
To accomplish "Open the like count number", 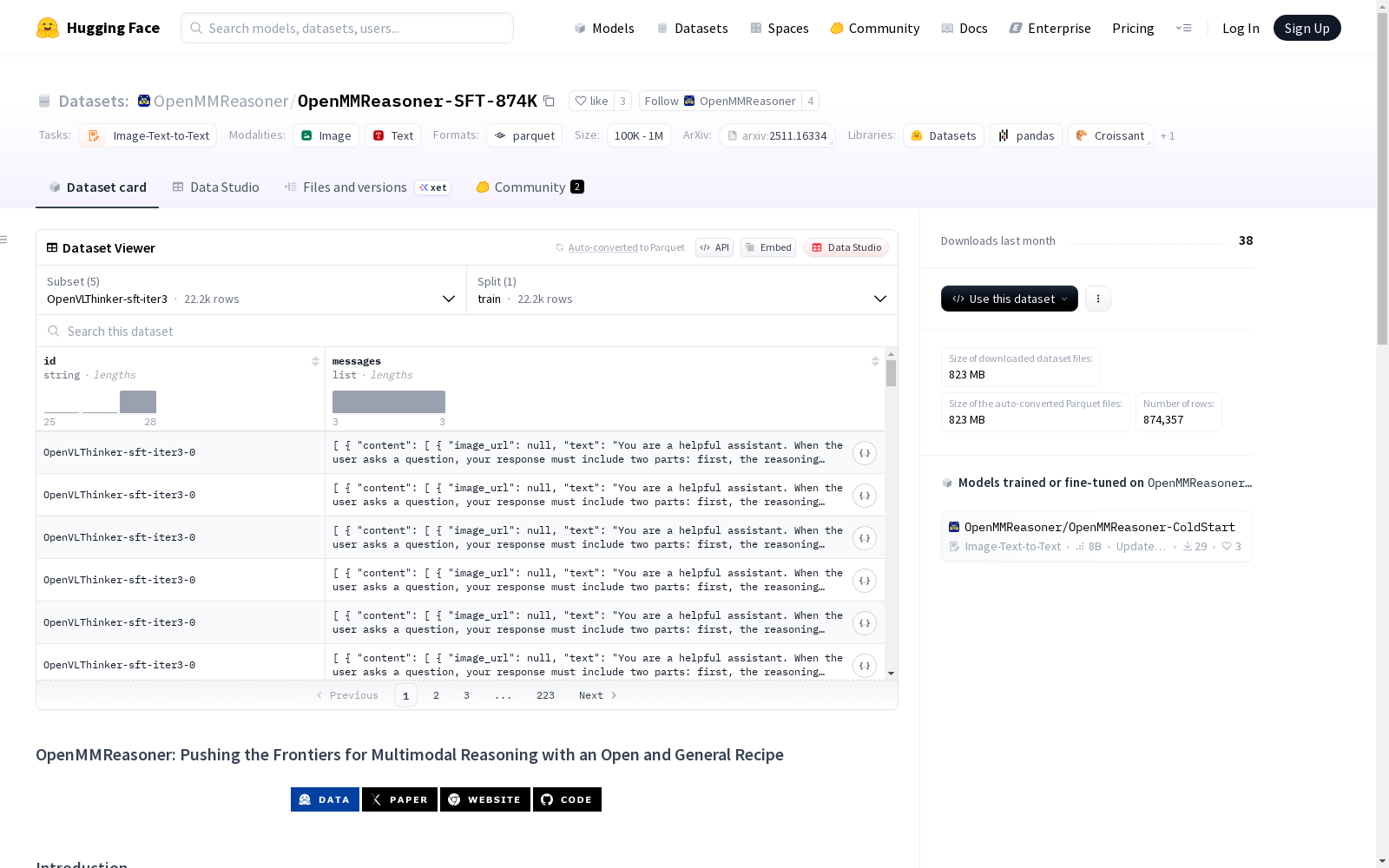I will (x=622, y=101).
